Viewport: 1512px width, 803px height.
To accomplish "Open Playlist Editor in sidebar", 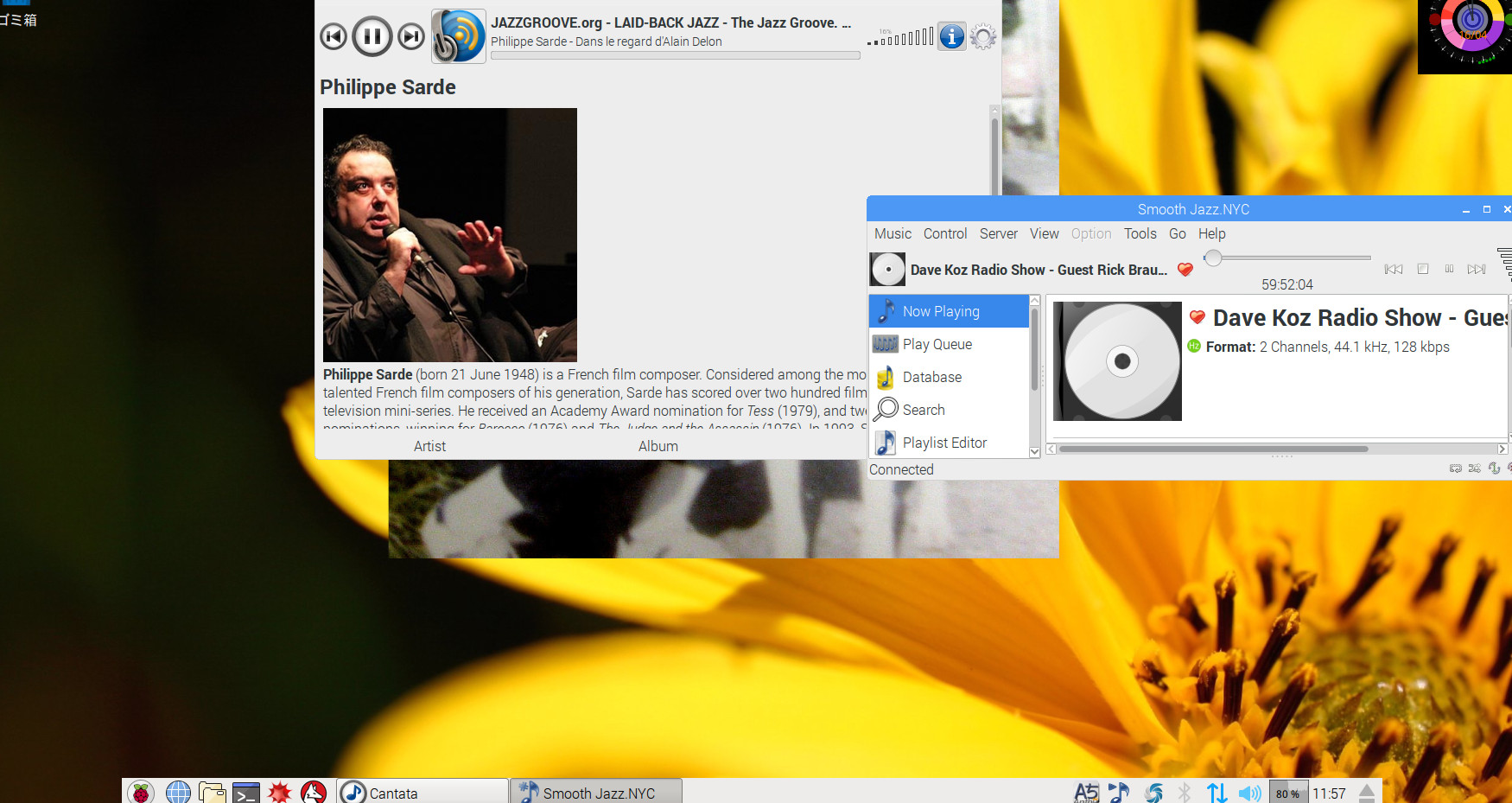I will coord(943,443).
